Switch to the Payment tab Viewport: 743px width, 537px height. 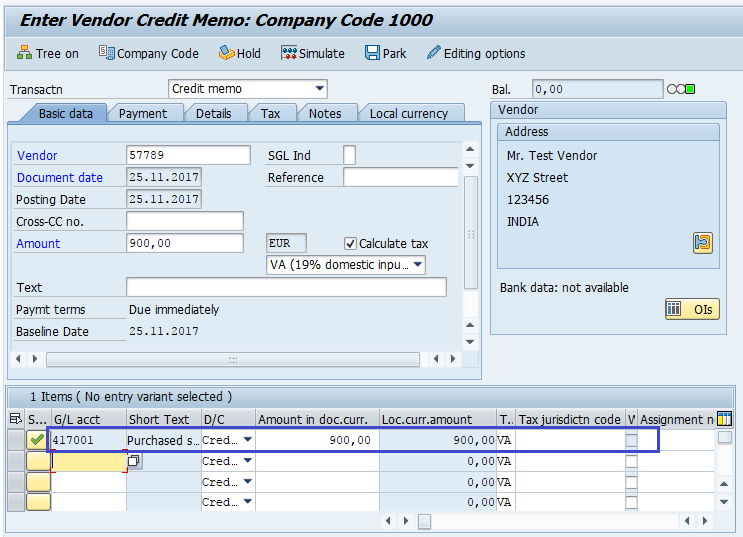pos(143,114)
